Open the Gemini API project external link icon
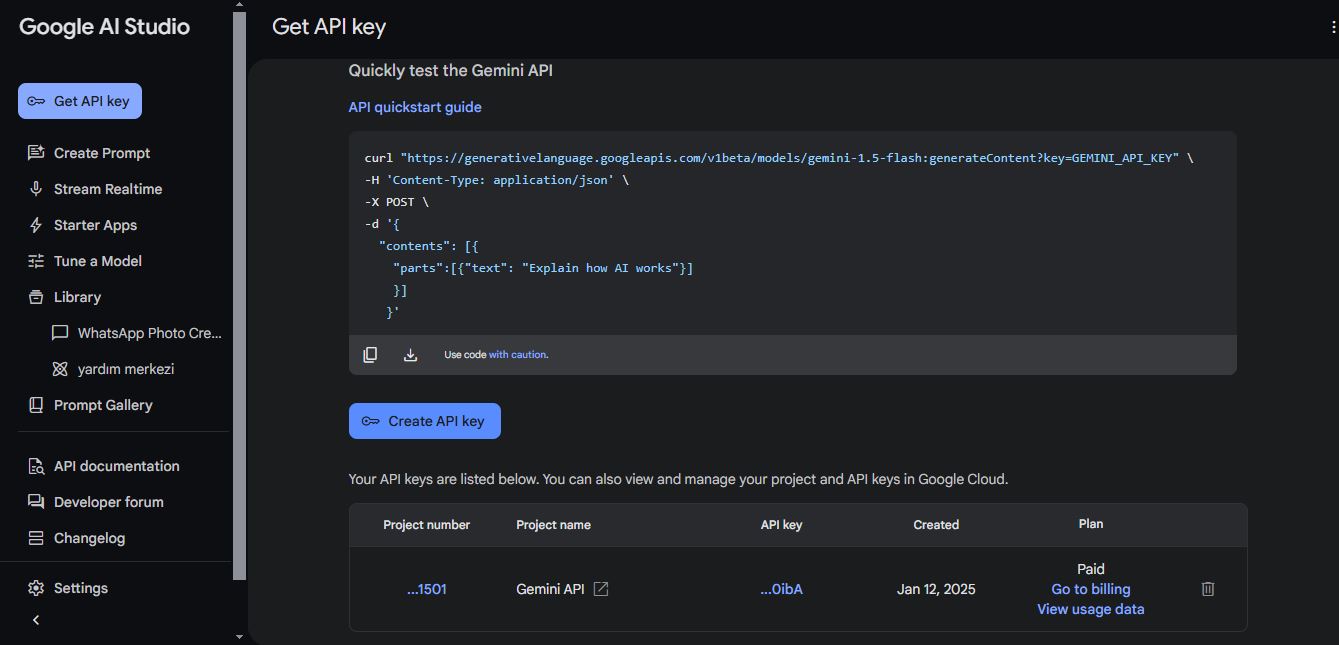 pos(601,589)
